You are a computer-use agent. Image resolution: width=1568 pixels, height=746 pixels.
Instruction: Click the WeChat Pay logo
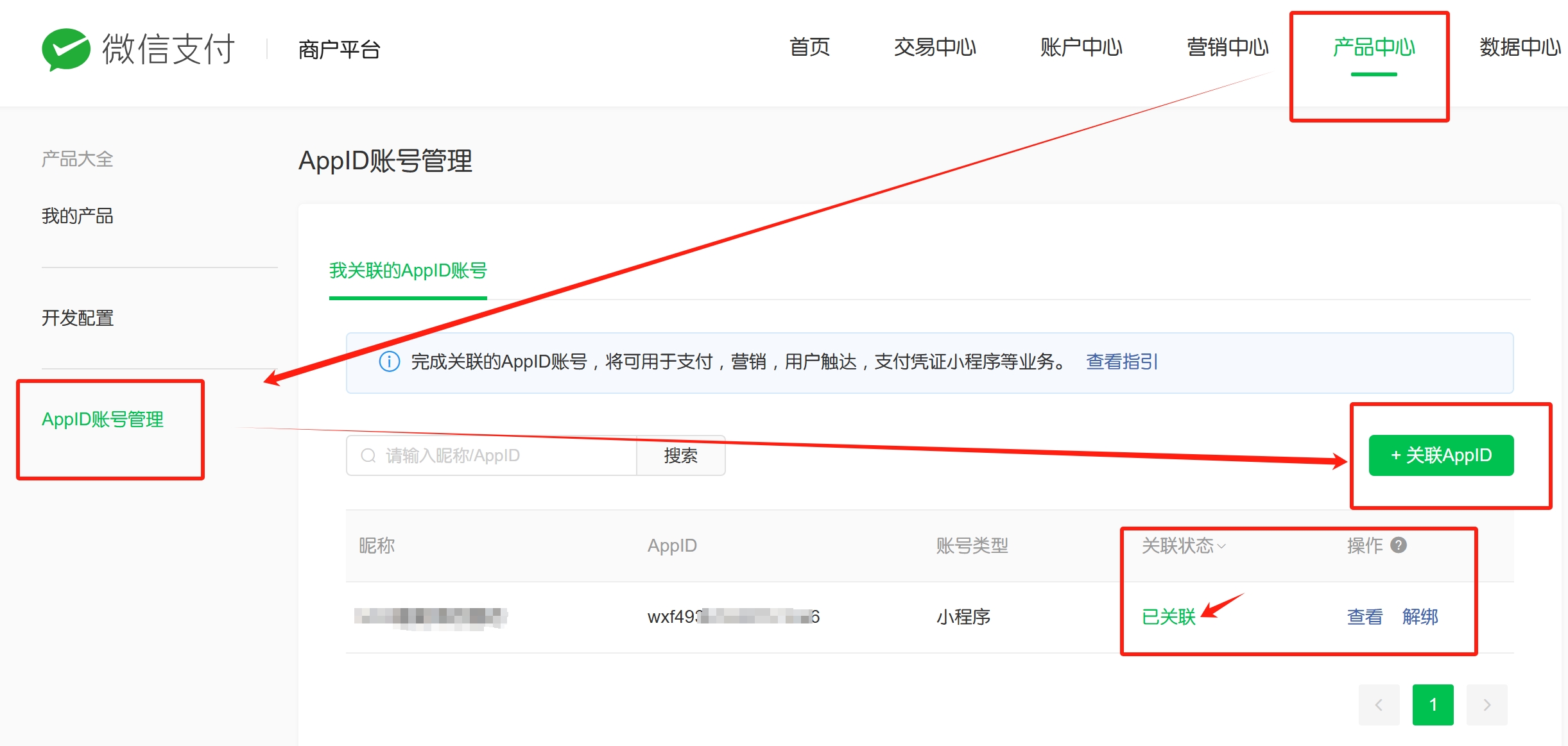pos(138,49)
